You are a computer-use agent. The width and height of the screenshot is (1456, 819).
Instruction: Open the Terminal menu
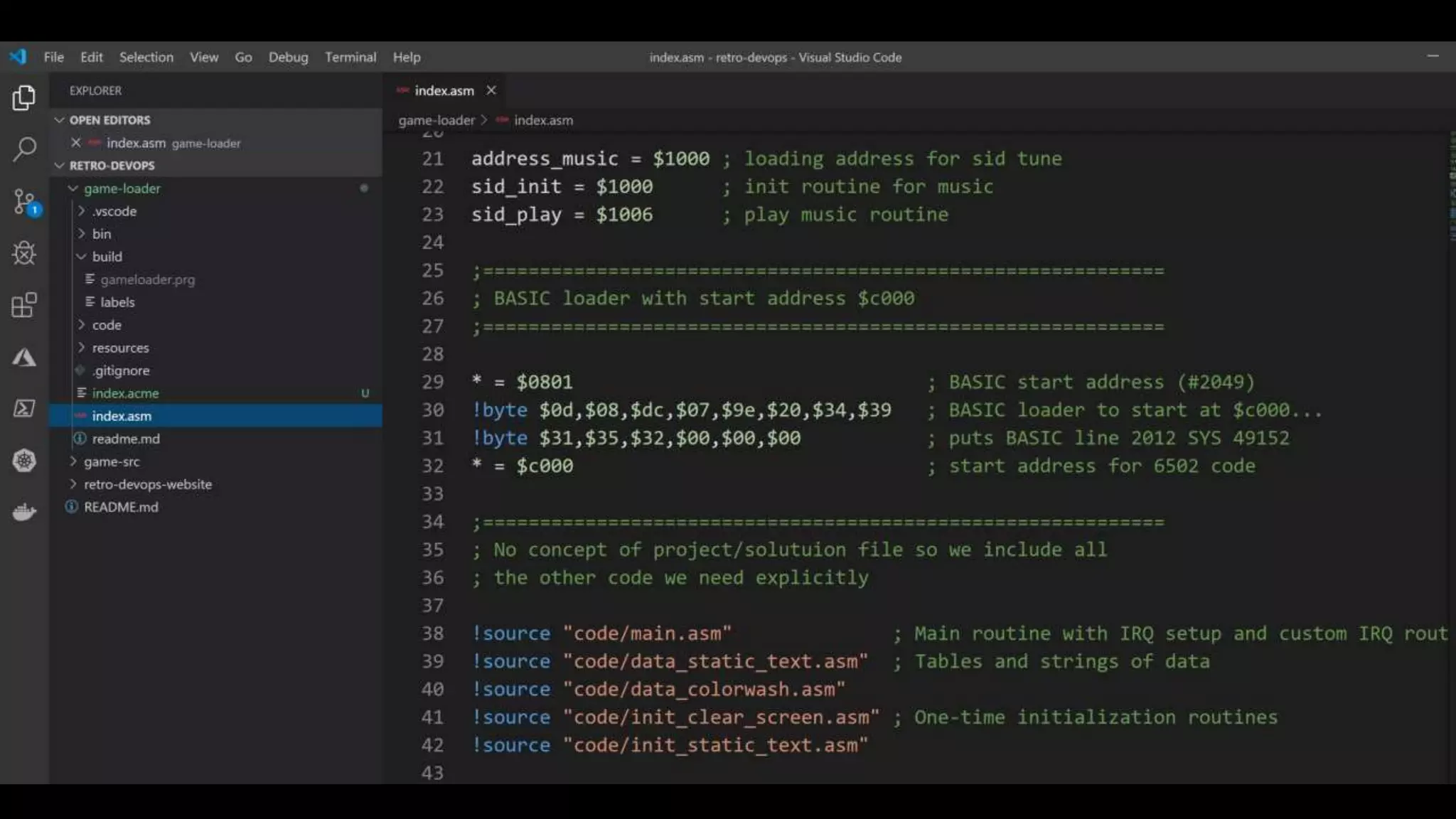coord(350,57)
